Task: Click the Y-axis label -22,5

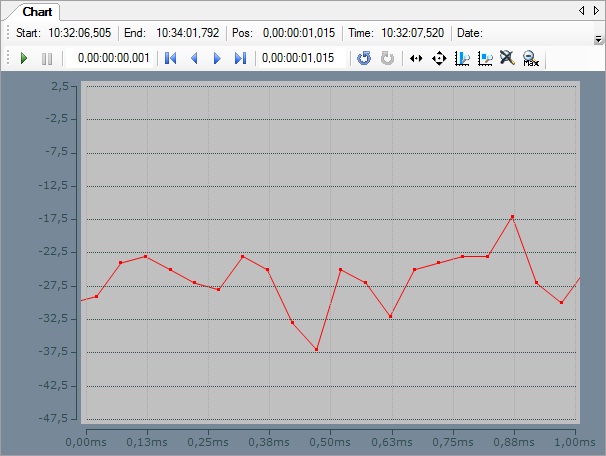Action: [x=53, y=252]
